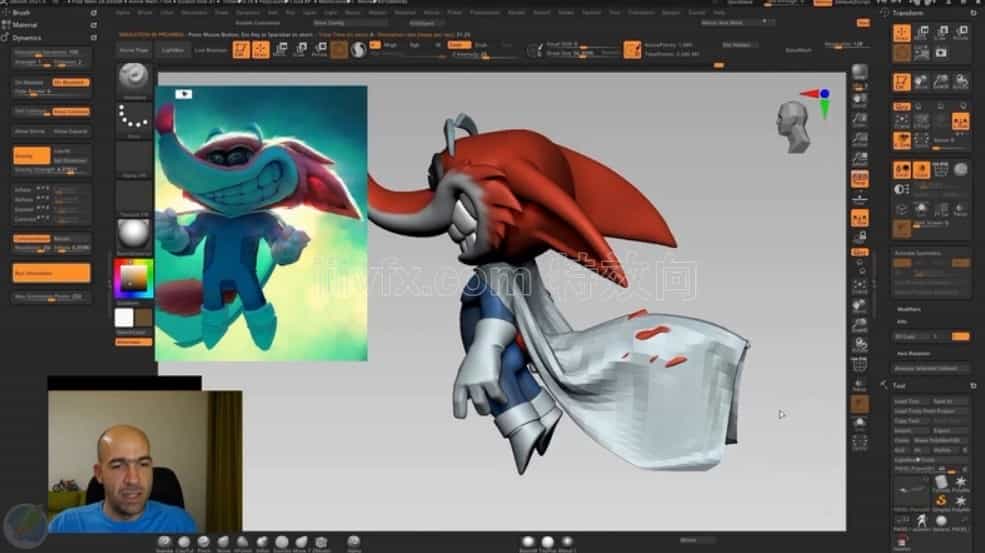
Task: Toggle the Xyz button in Transform palette
Action: (901, 107)
